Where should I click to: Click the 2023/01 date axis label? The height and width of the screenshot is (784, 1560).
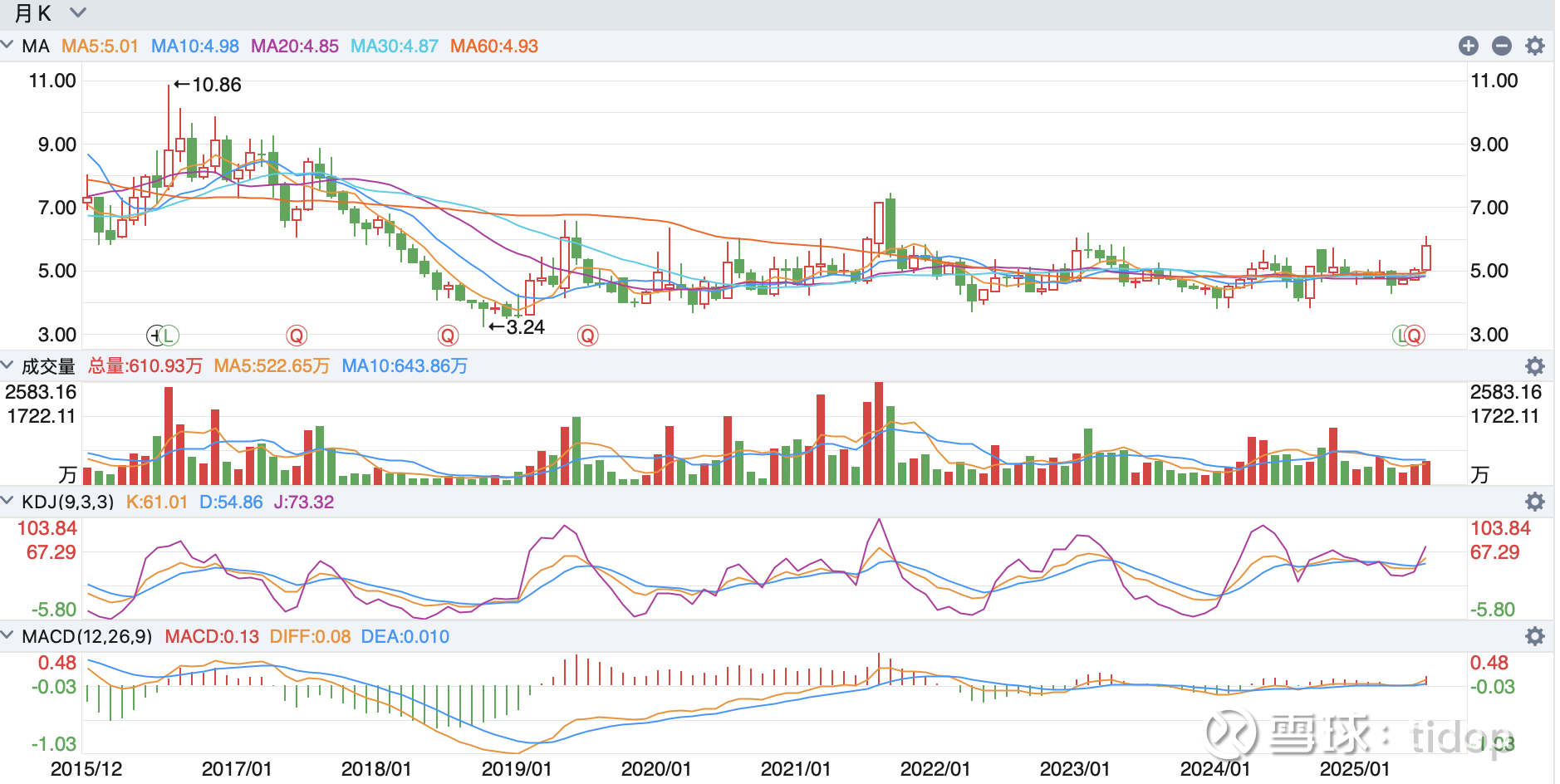coord(1075,769)
